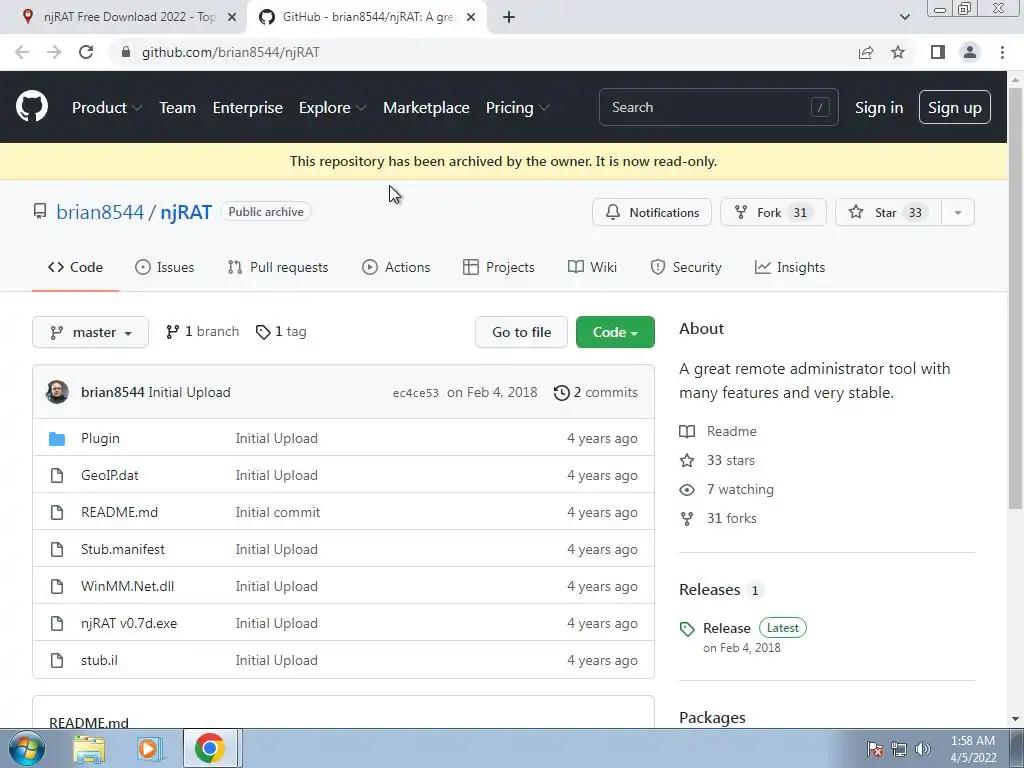Close the njRAT Free Download 2022 tab
1024x768 pixels.
232,17
